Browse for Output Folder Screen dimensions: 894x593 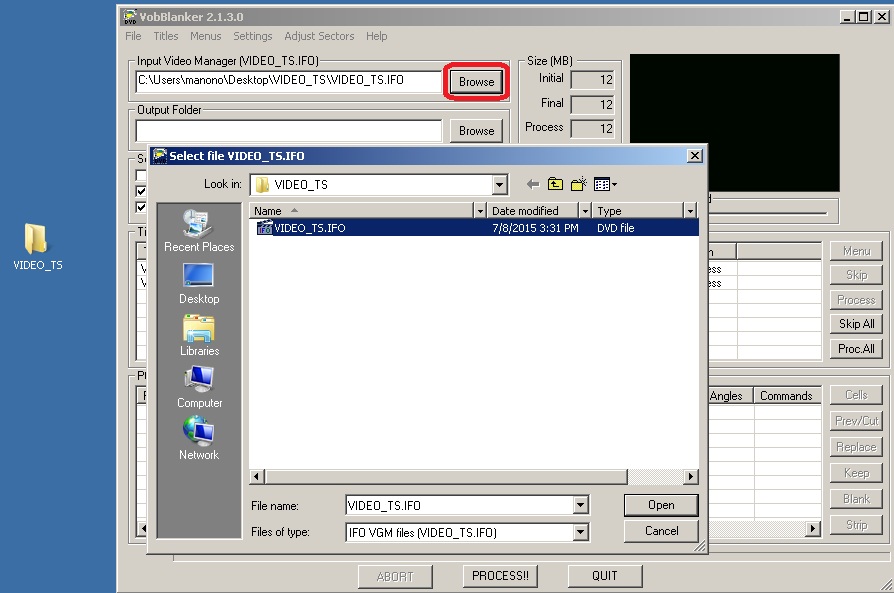476,131
